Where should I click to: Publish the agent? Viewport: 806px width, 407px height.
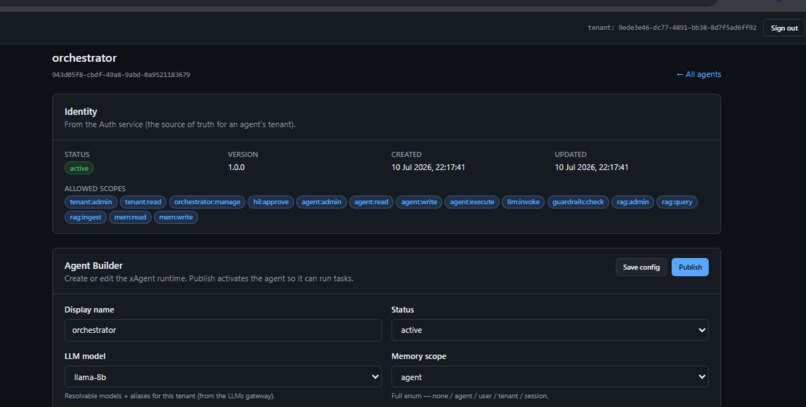tap(690, 267)
